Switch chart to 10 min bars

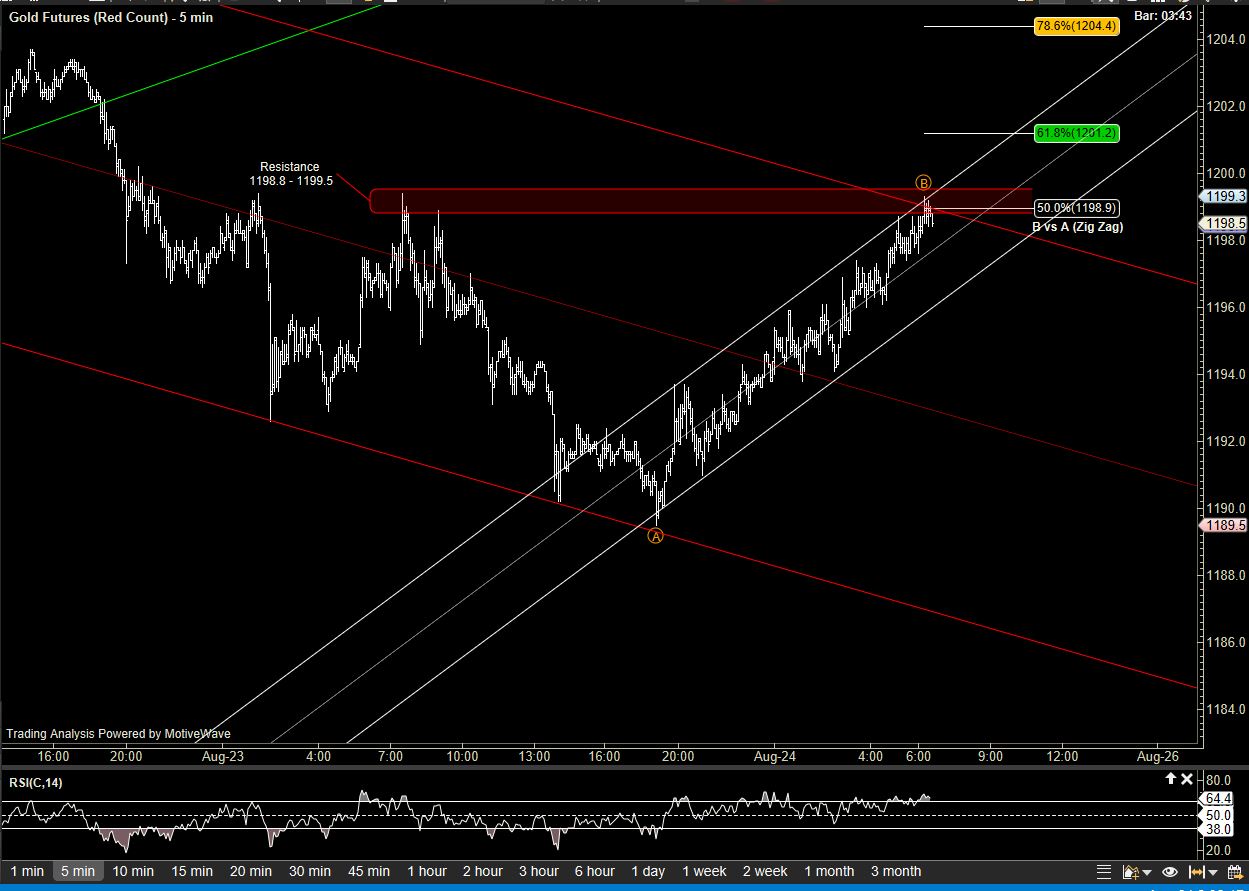click(133, 871)
